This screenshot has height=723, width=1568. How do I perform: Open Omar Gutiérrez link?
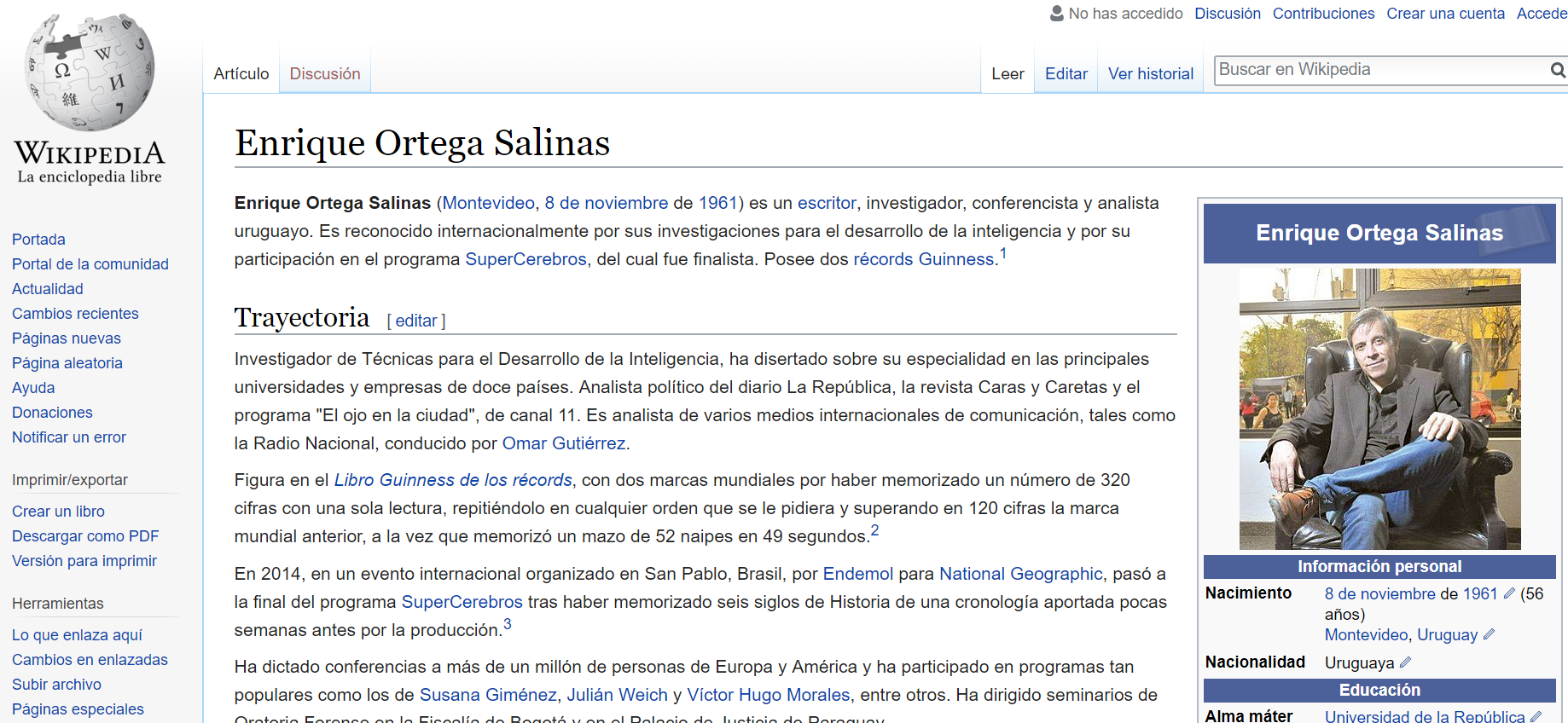coord(564,443)
